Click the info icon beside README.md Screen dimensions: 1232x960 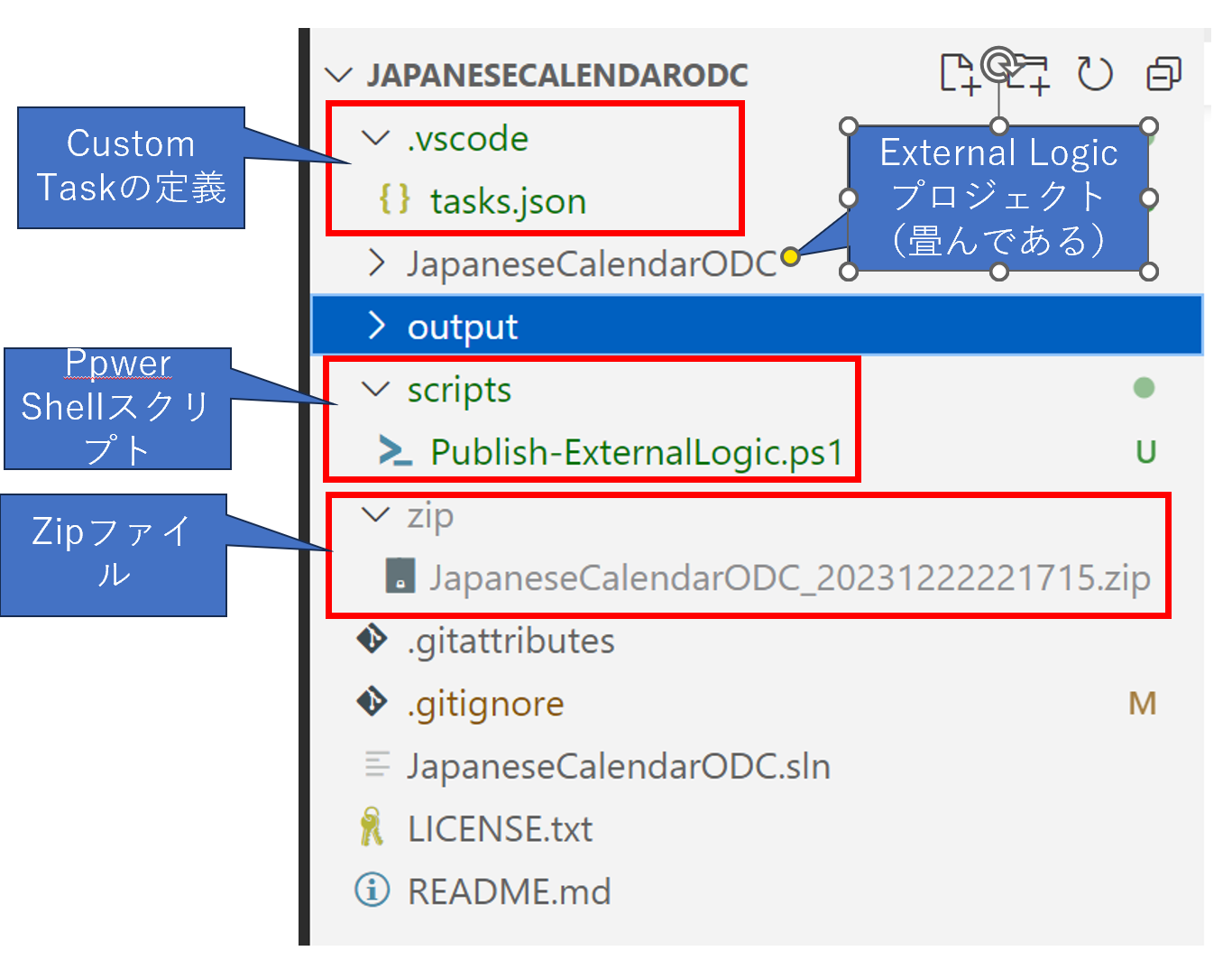tap(372, 891)
